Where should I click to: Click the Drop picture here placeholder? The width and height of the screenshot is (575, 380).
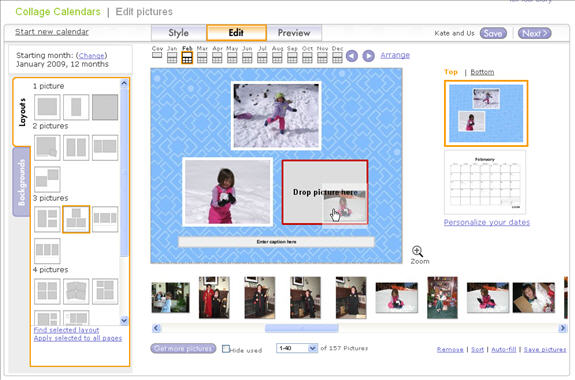(325, 192)
